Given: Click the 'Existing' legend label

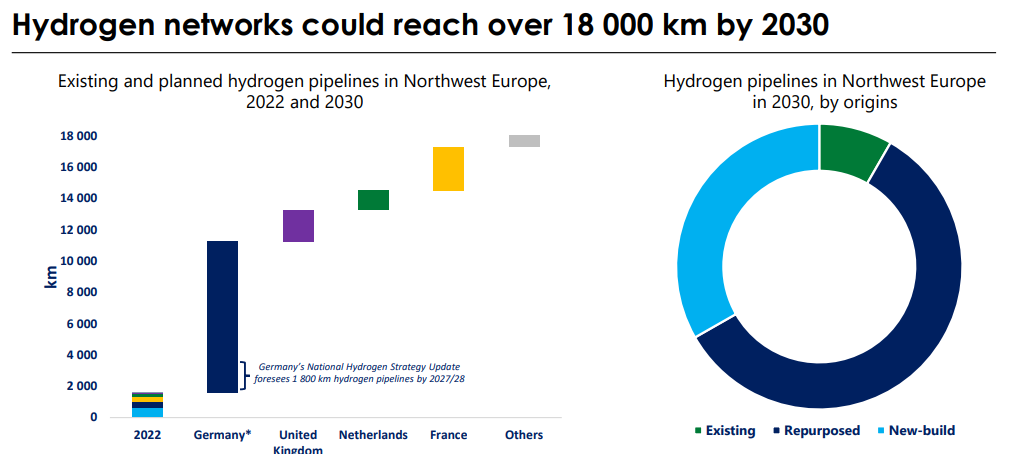Looking at the screenshot, I should click(x=730, y=430).
